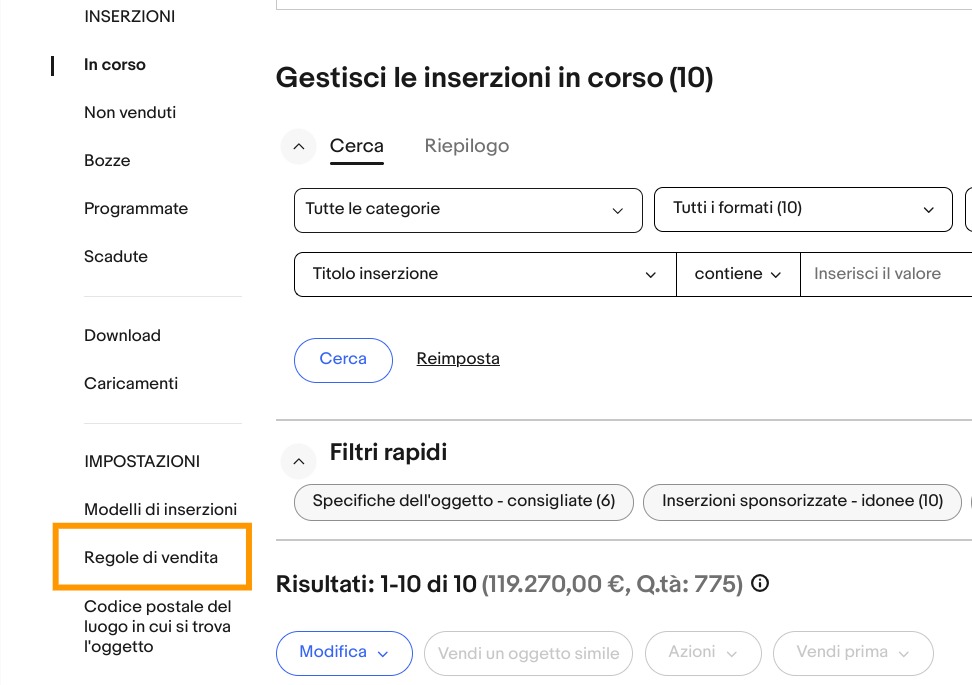This screenshot has width=972, height=685.
Task: Open the contiene operator dropdown
Action: pyautogui.click(x=738, y=274)
